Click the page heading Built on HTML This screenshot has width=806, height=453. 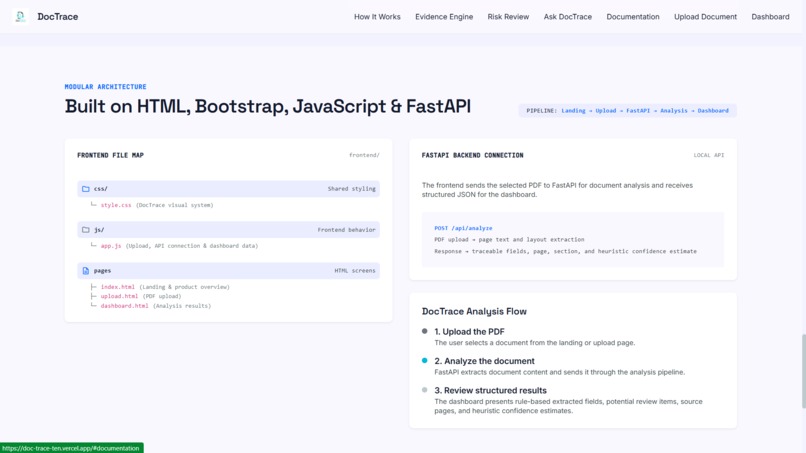click(x=268, y=106)
